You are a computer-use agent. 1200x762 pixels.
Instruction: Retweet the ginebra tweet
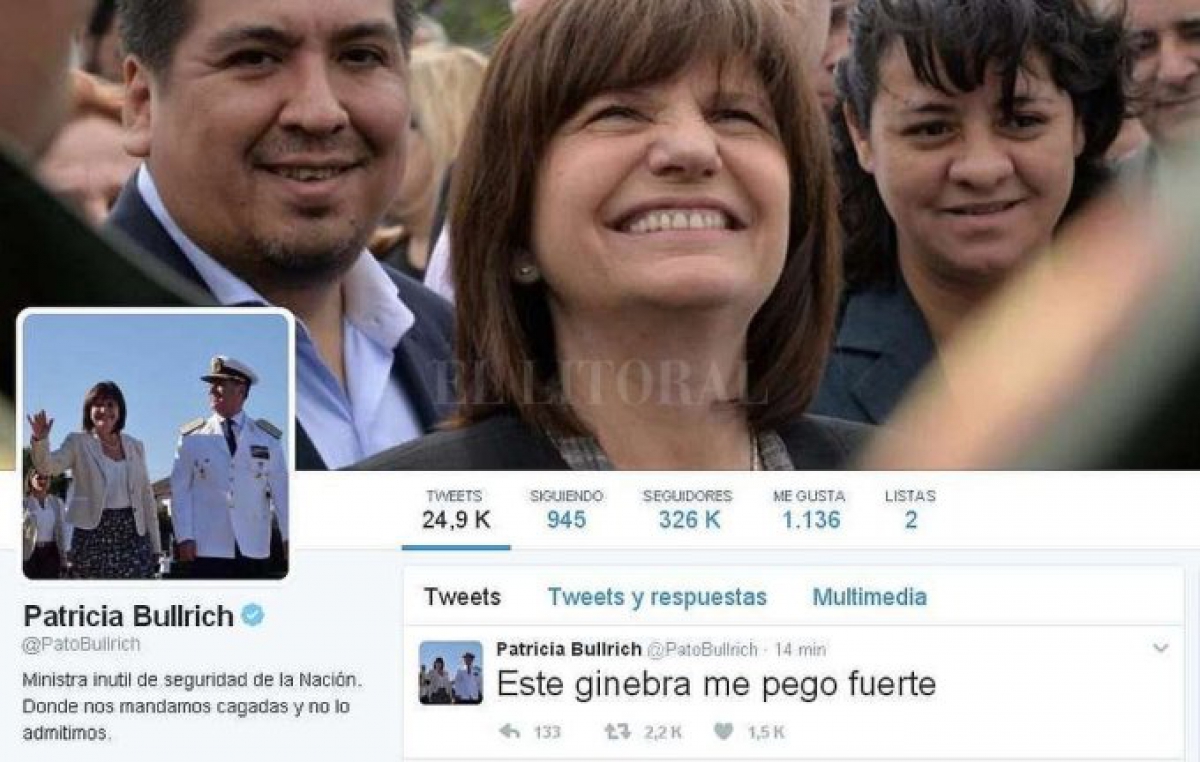(617, 732)
